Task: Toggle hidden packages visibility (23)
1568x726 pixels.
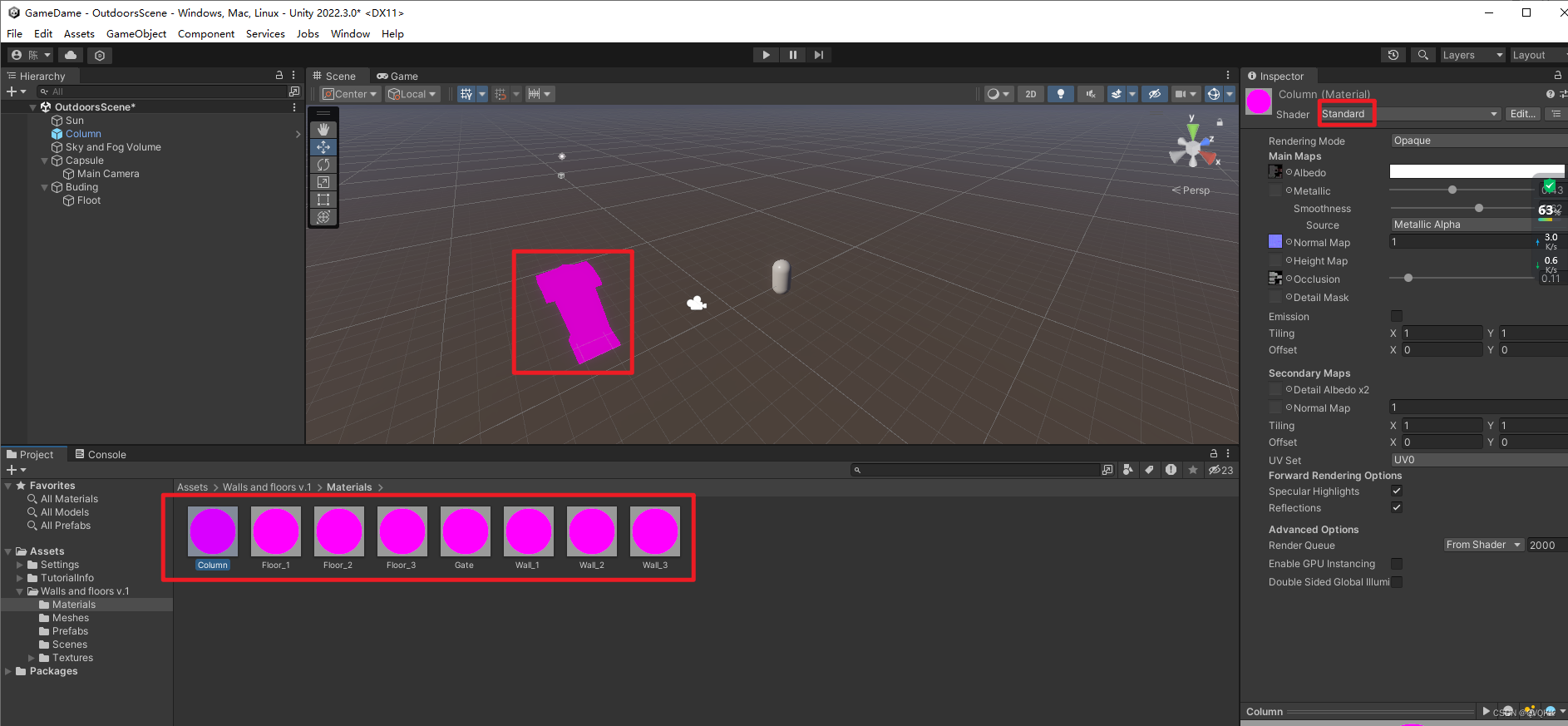Action: pos(1220,470)
